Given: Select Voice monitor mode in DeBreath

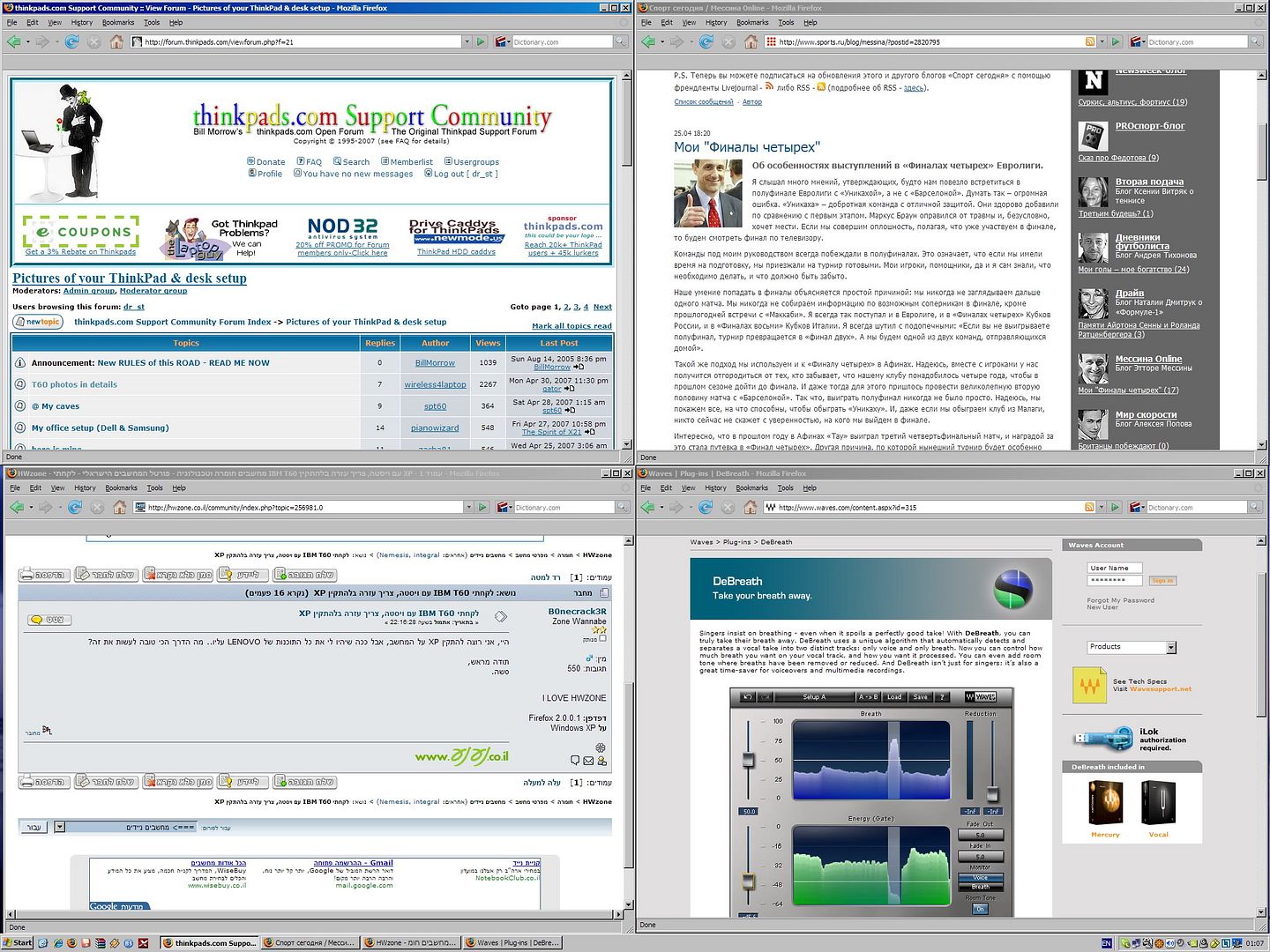Looking at the screenshot, I should coord(981,878).
